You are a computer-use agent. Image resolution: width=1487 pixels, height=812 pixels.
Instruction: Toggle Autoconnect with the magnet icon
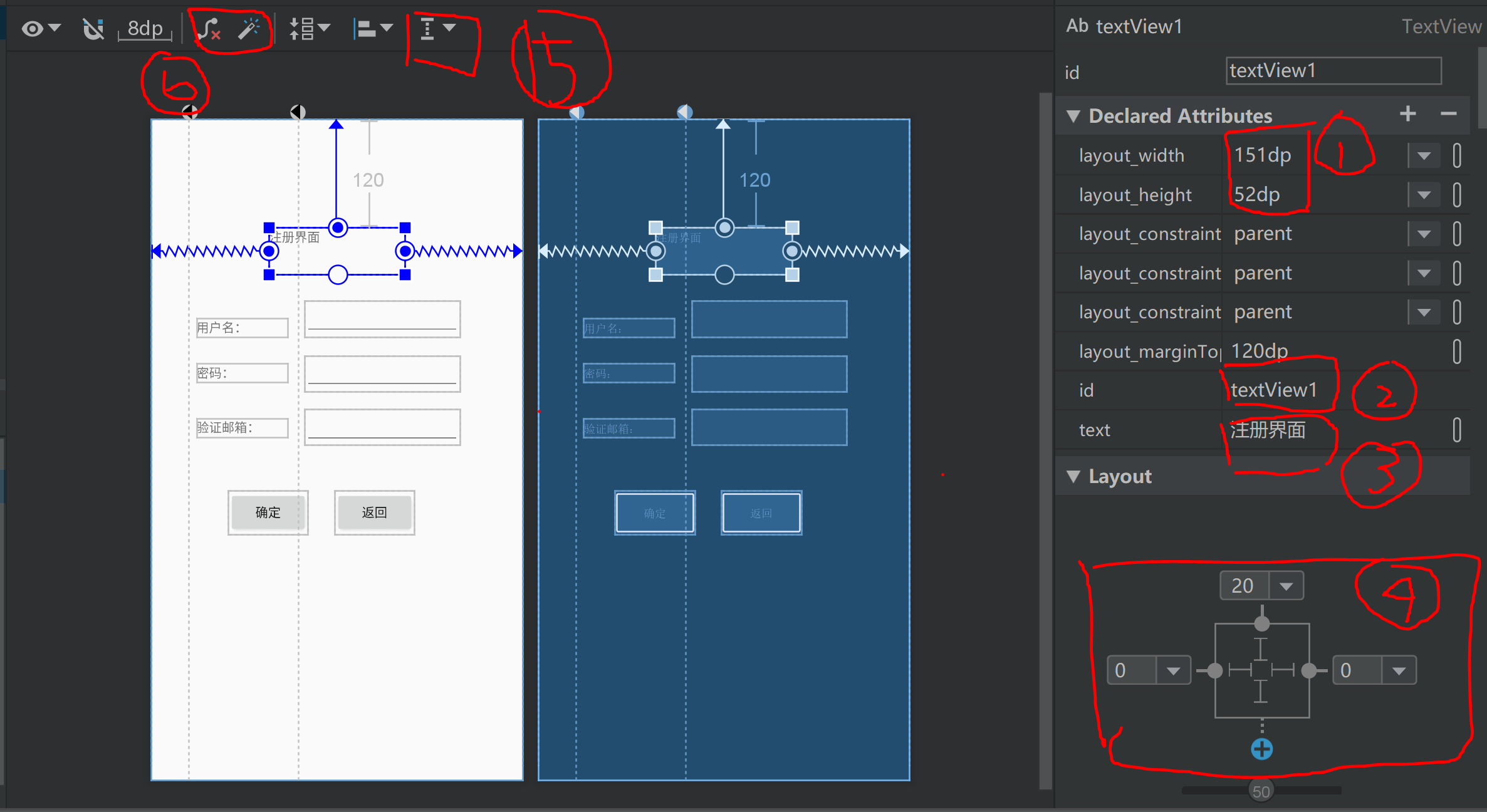(93, 28)
